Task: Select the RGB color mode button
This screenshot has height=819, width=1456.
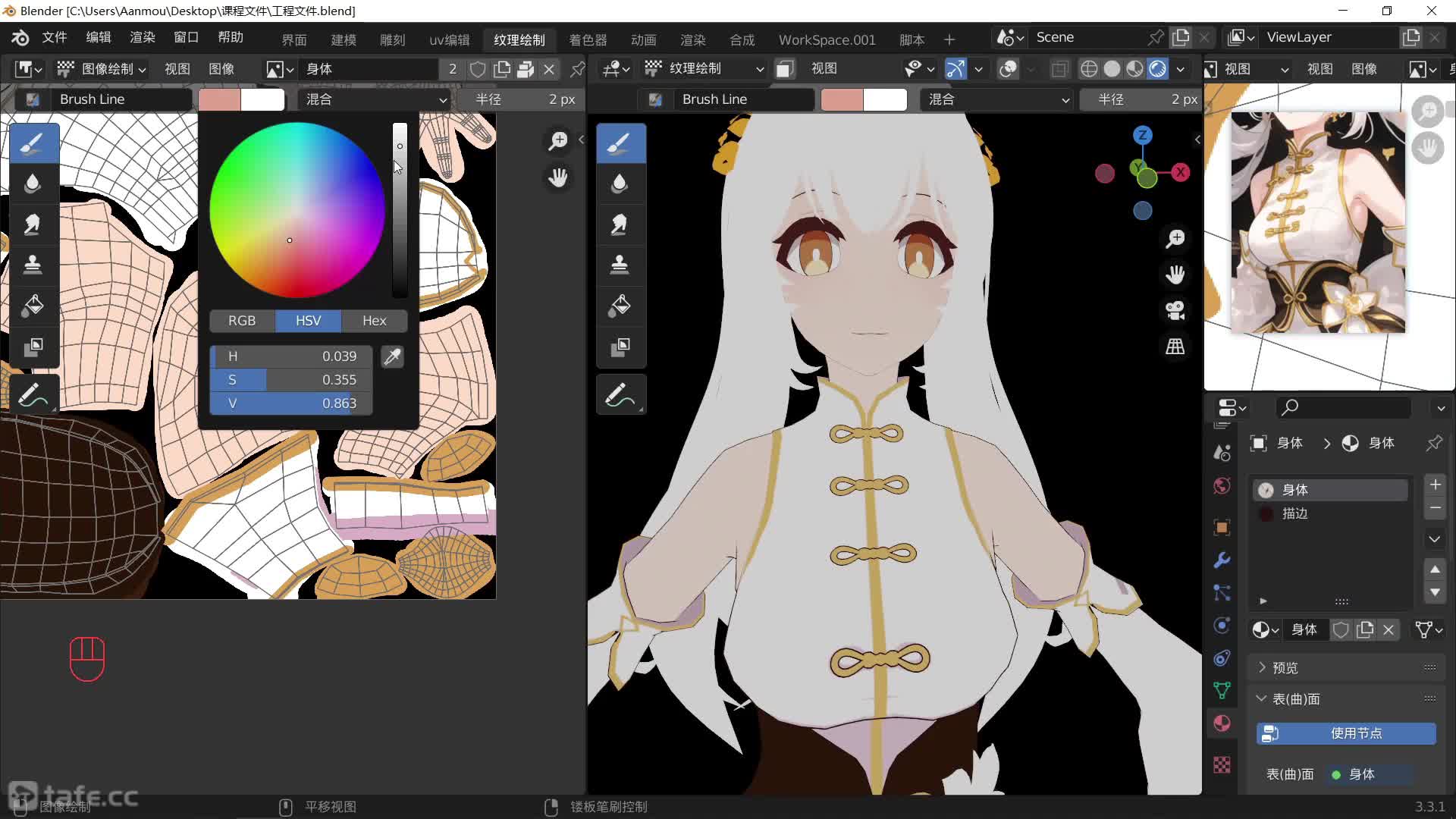Action: [242, 321]
